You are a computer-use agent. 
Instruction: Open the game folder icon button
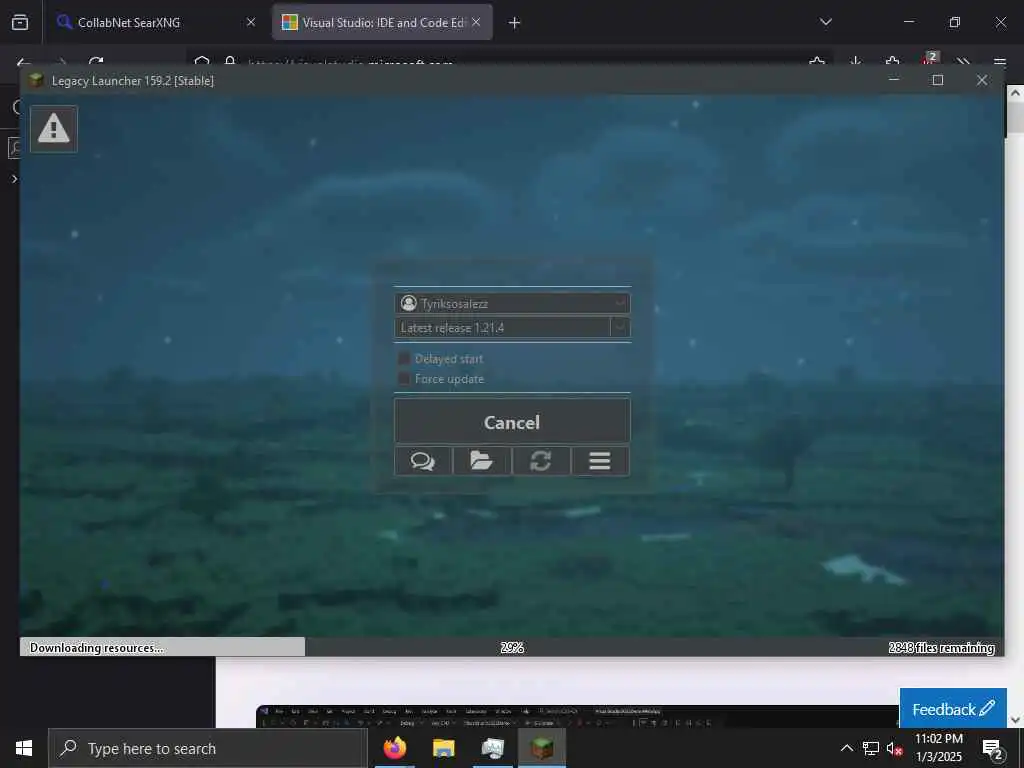[x=482, y=461]
